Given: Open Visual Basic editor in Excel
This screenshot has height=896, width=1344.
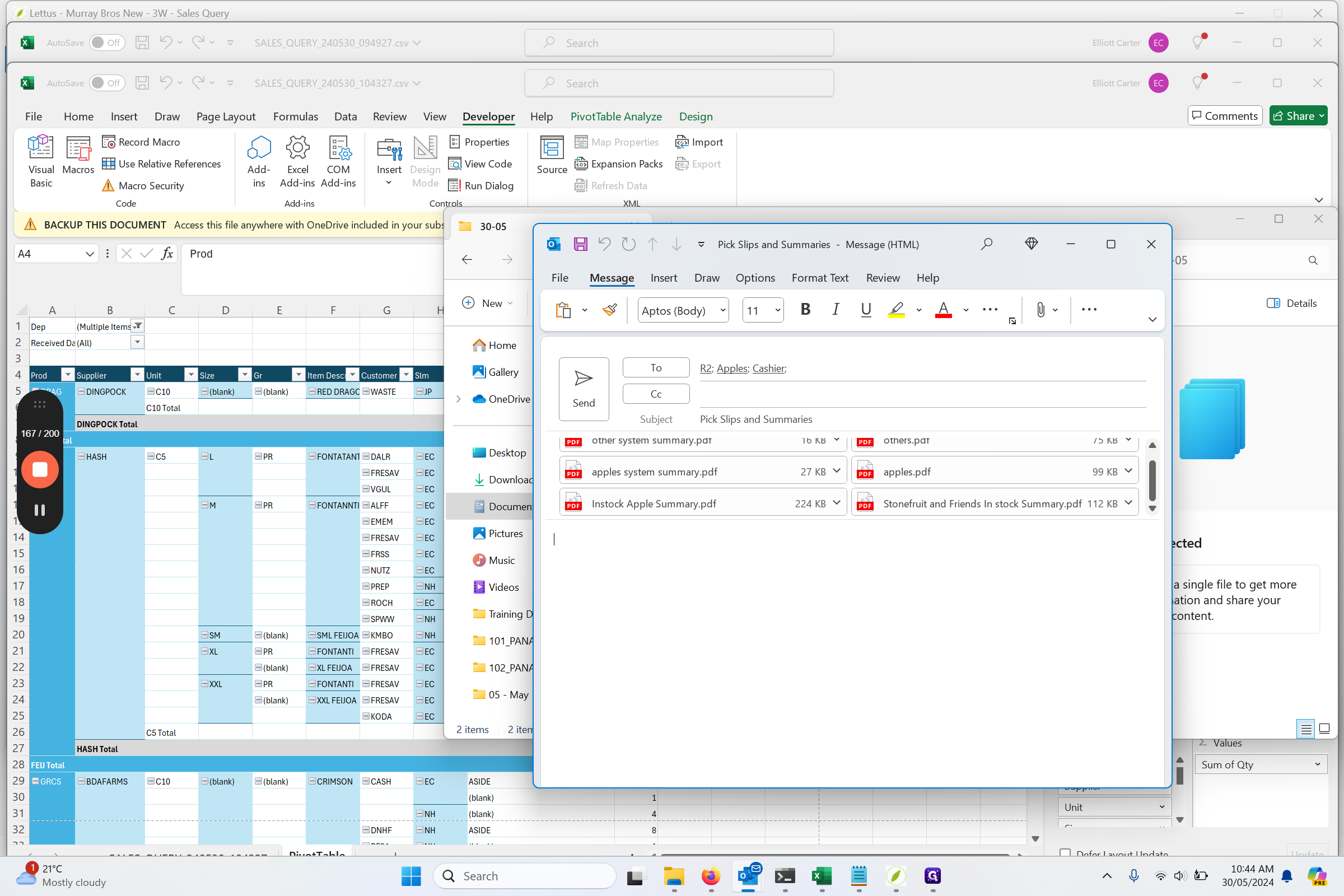Looking at the screenshot, I should (41, 161).
